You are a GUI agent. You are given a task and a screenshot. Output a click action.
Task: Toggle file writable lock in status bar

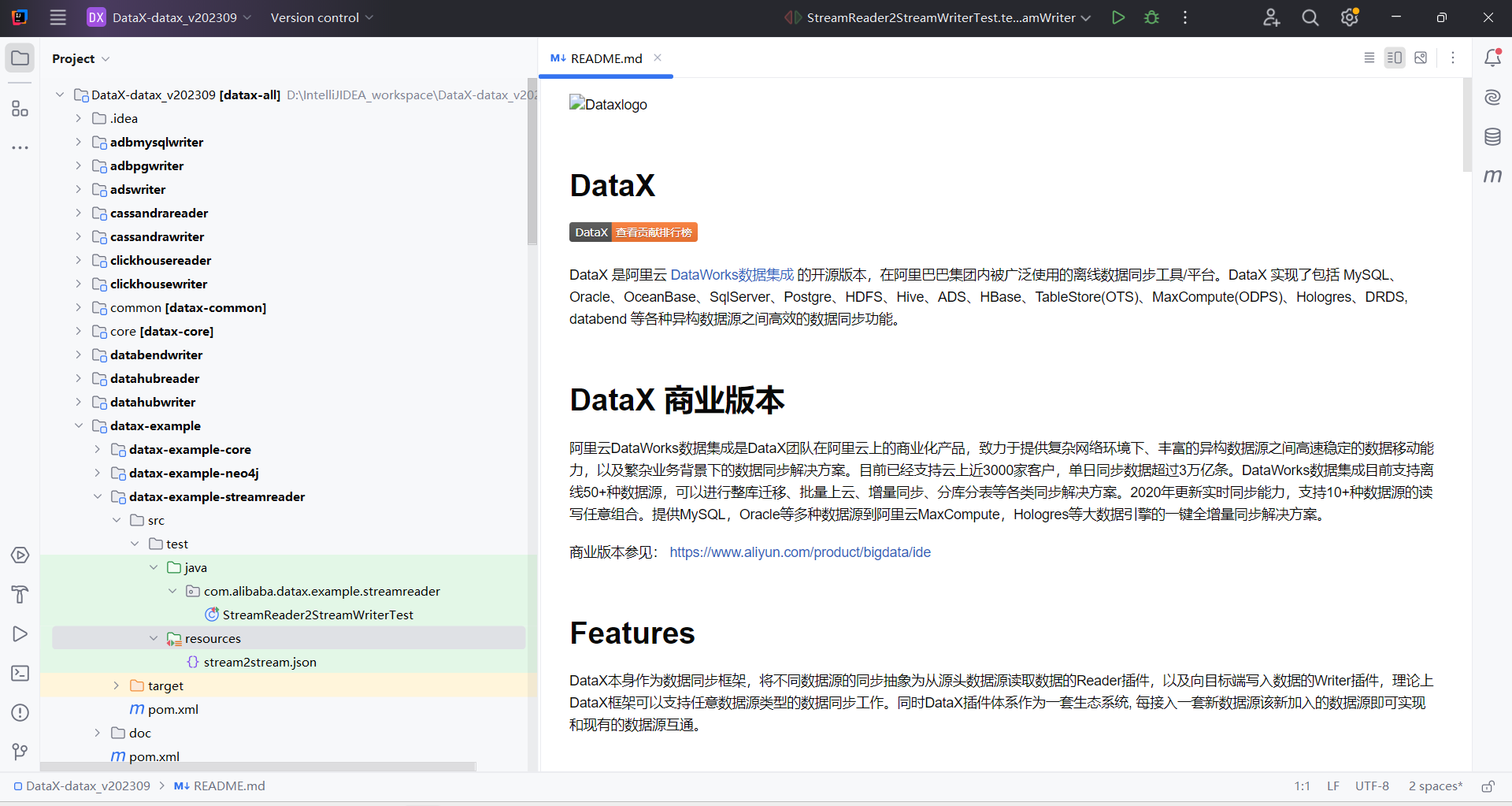(x=1490, y=786)
